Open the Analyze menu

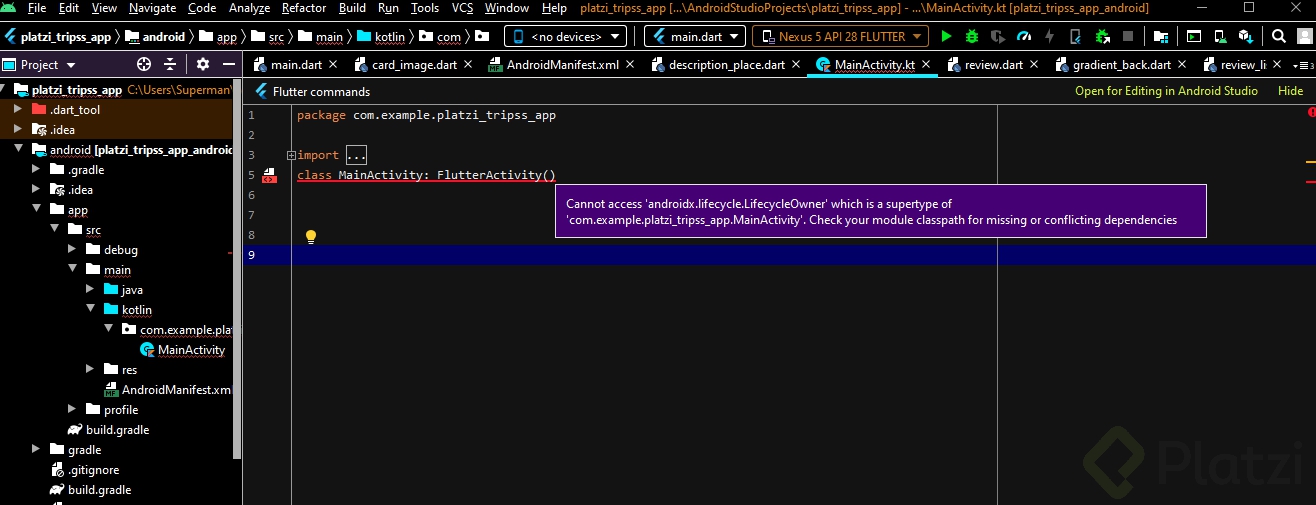point(249,8)
